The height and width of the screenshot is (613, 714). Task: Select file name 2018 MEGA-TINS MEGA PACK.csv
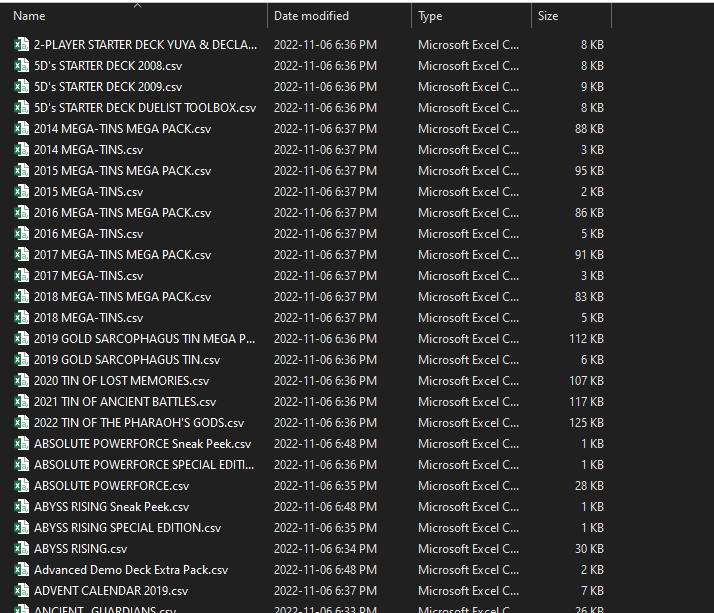pos(122,296)
